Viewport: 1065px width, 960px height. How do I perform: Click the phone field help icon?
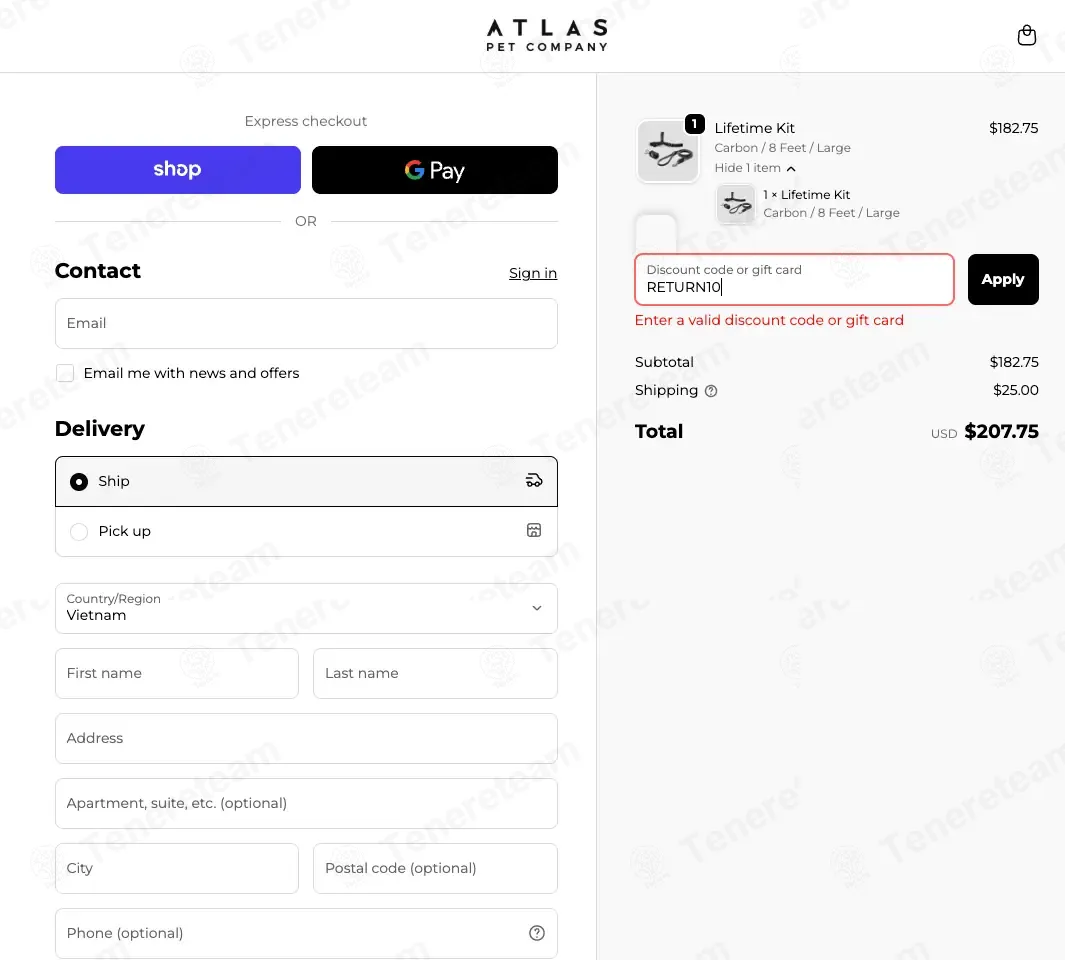click(537, 933)
